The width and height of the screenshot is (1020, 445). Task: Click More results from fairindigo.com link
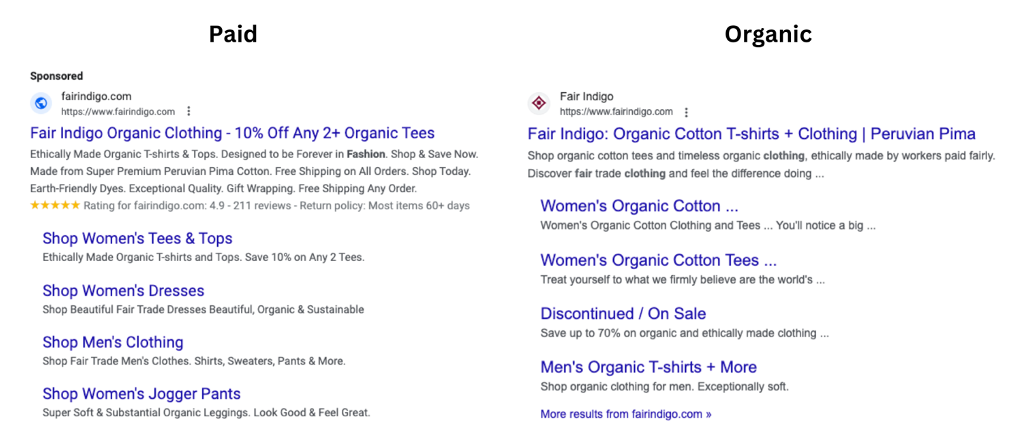pyautogui.click(x=626, y=414)
